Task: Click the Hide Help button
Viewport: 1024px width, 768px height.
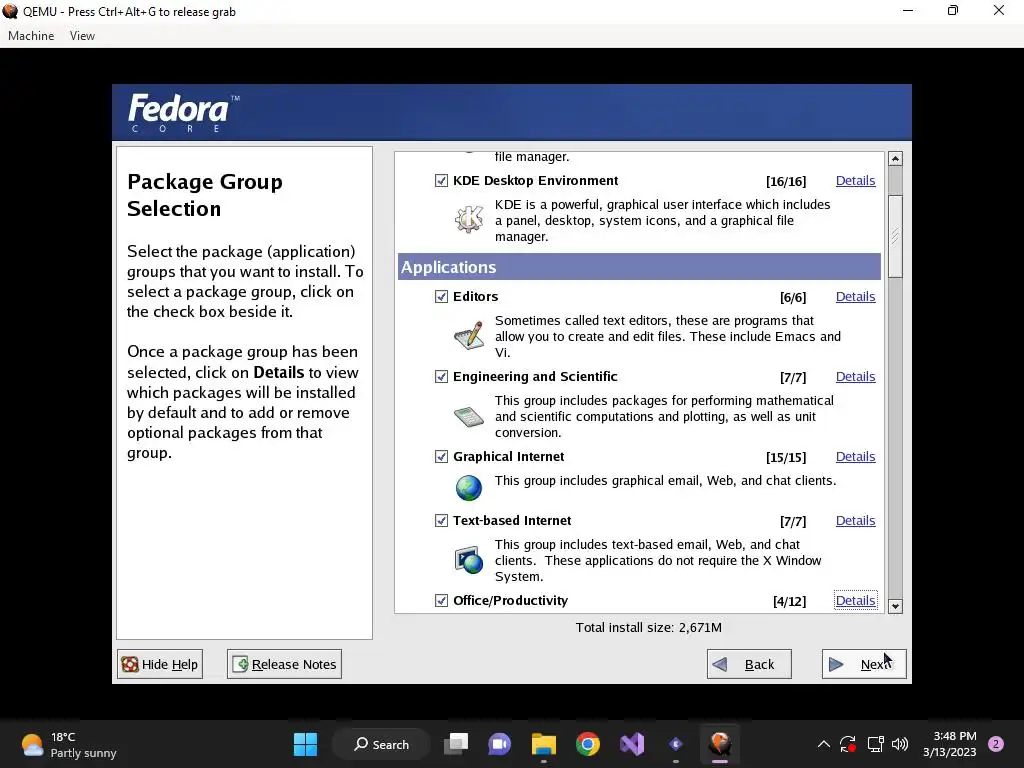Action: pos(160,664)
